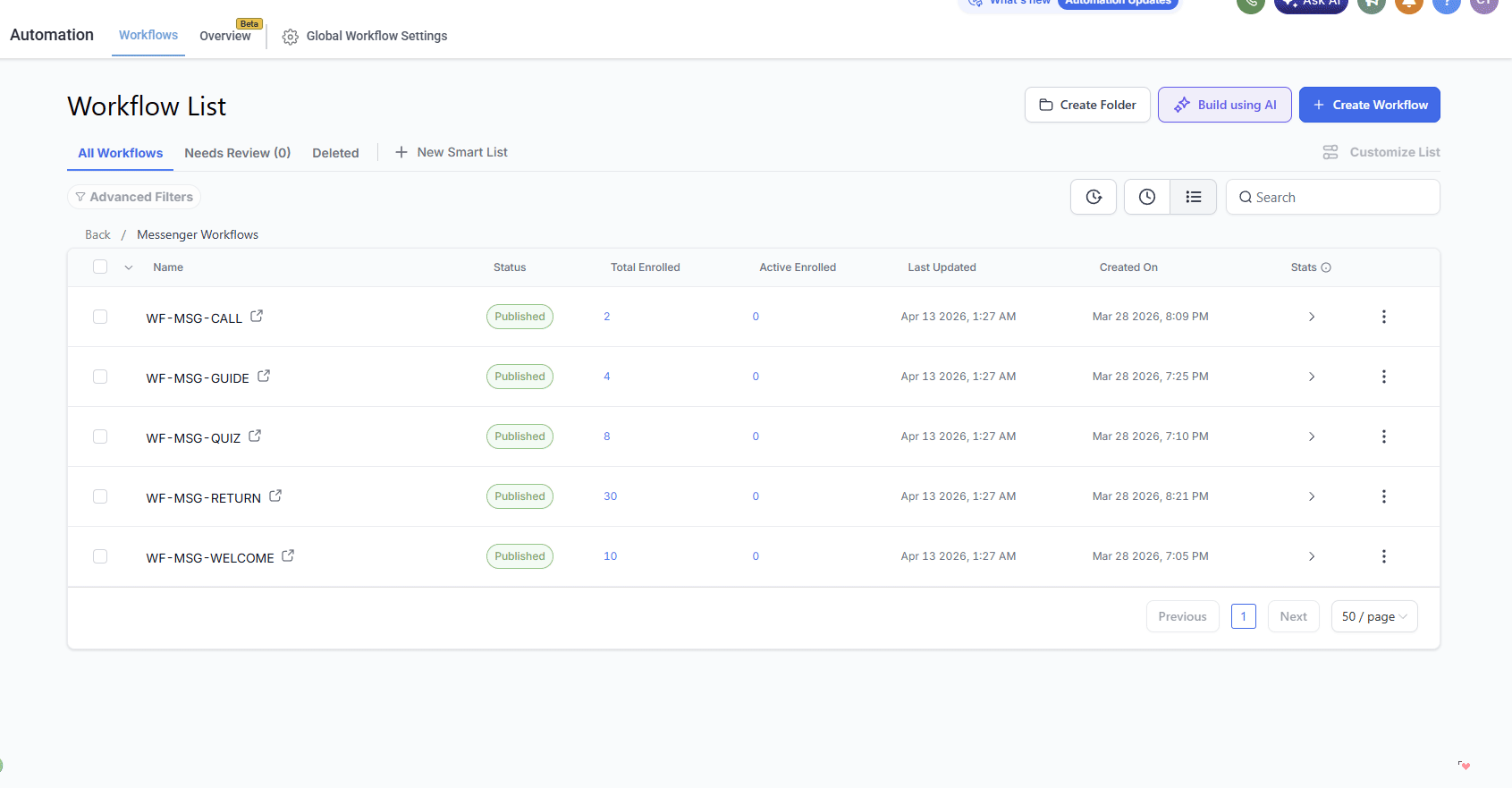Open the 50 / page size dropdown
Viewport: 1512px width, 788px height.
(1374, 616)
